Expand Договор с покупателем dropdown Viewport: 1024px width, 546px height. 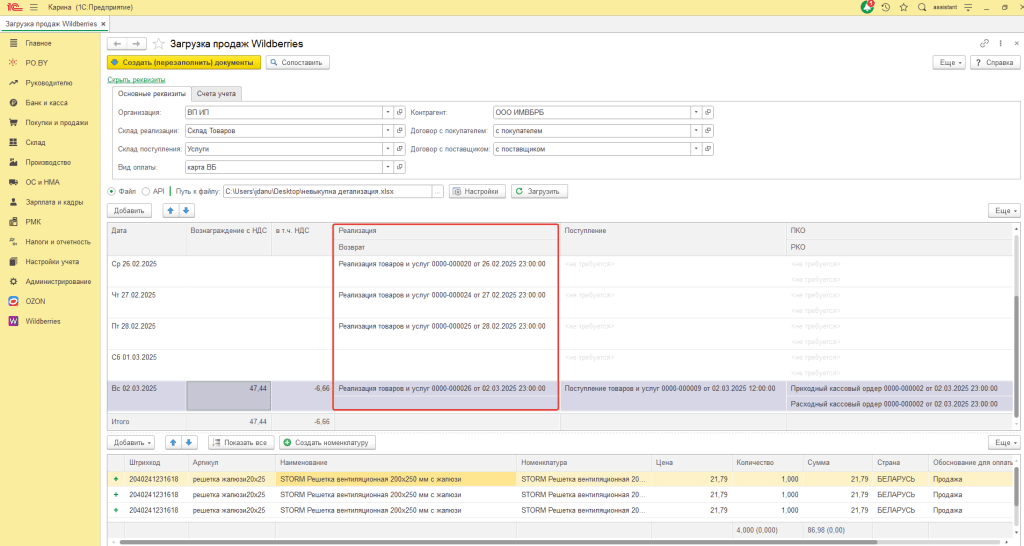(696, 131)
